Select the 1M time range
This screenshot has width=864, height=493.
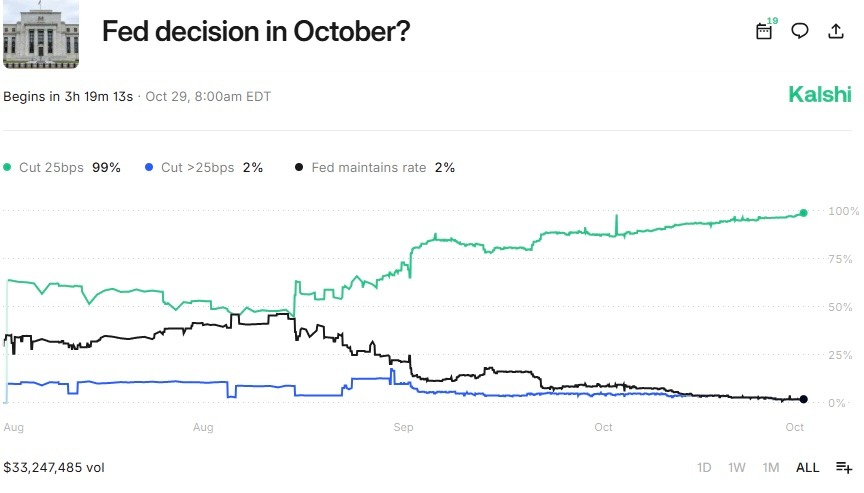(770, 467)
